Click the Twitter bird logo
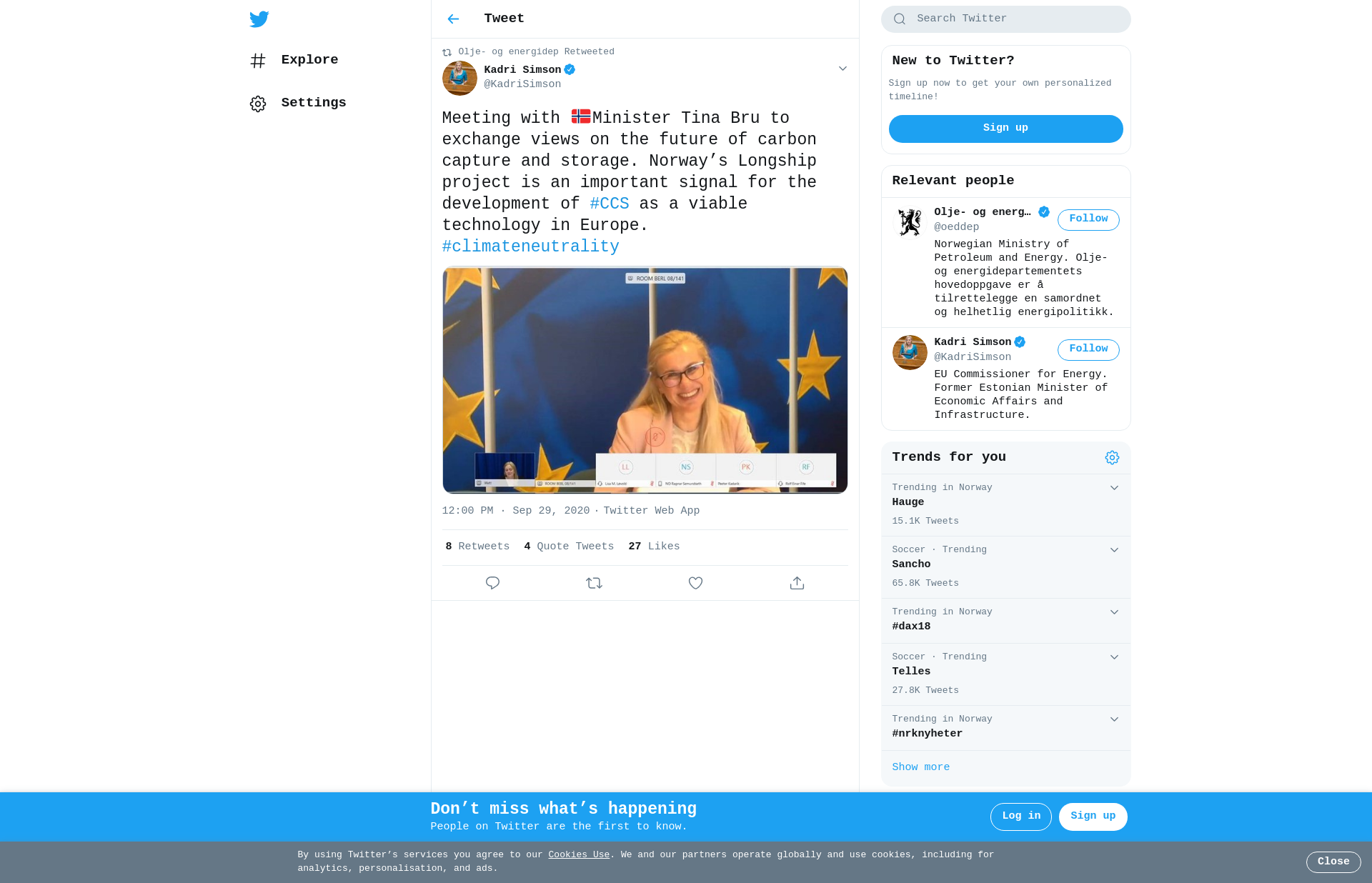 [x=259, y=19]
